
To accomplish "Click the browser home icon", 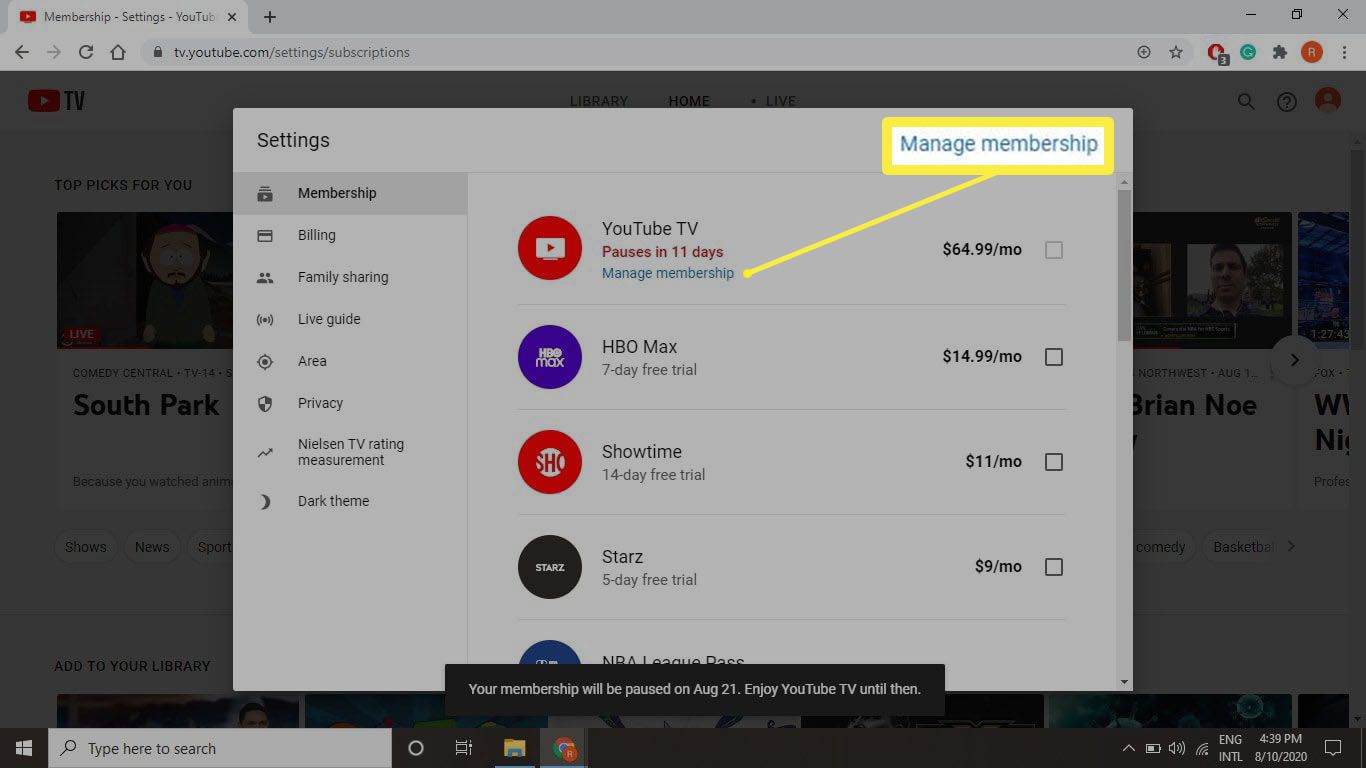I will (x=118, y=52).
